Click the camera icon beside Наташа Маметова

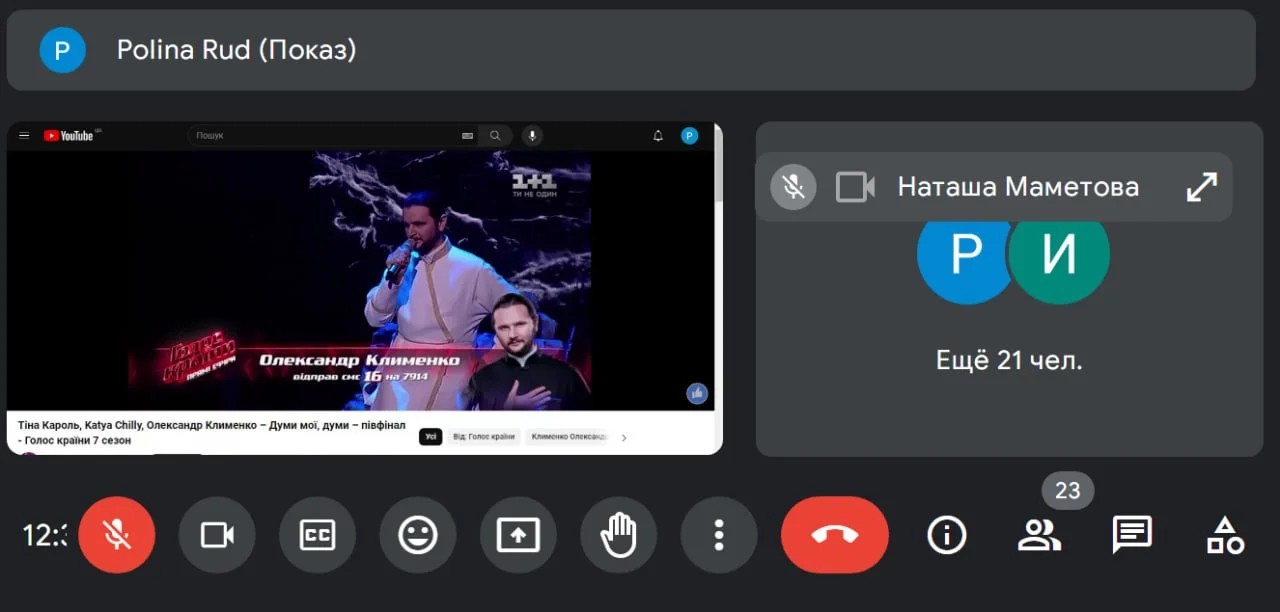(x=855, y=187)
